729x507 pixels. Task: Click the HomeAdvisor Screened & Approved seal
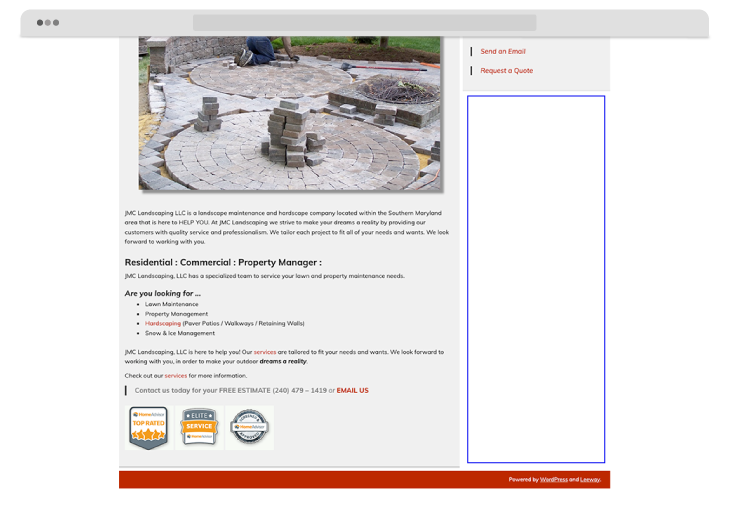[249, 427]
